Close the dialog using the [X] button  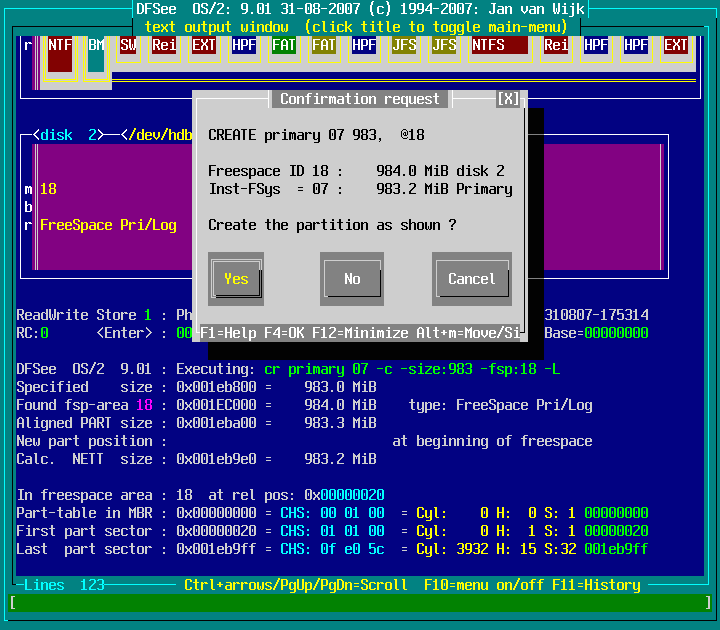[x=508, y=99]
